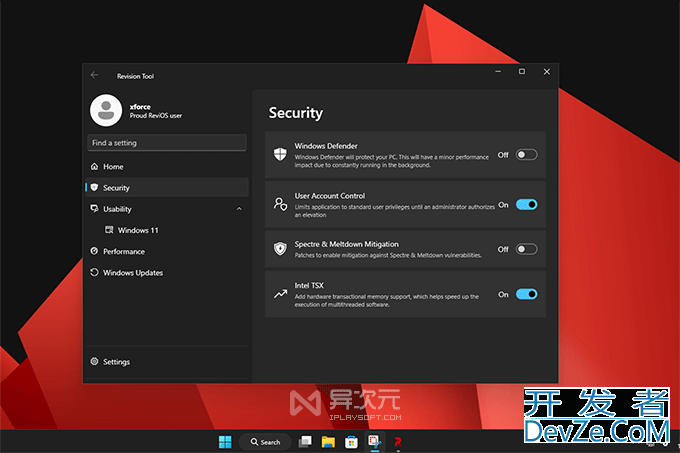The width and height of the screenshot is (680, 453).
Task: Click the xforce user avatar
Action: 106,111
